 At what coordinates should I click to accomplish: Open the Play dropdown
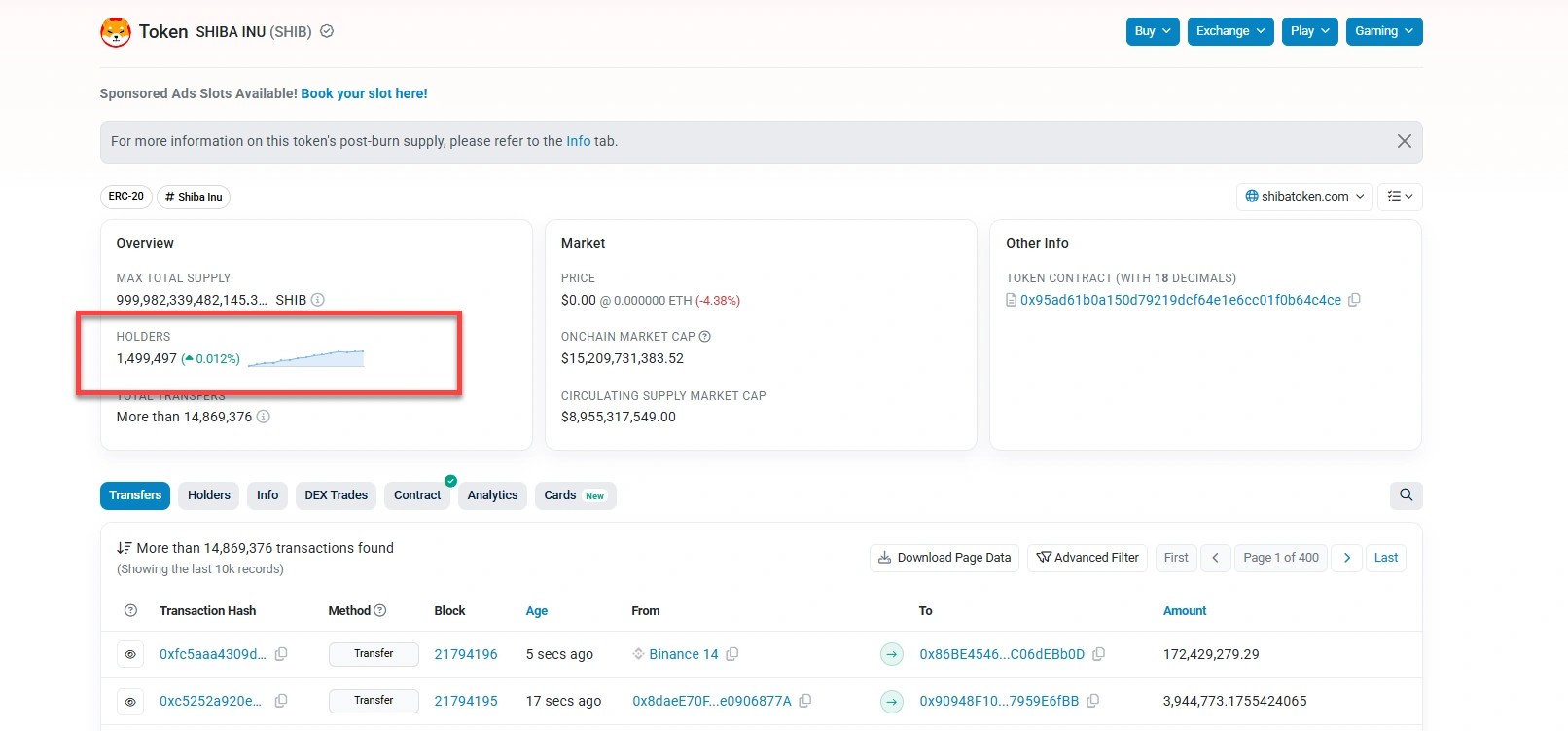[1310, 31]
